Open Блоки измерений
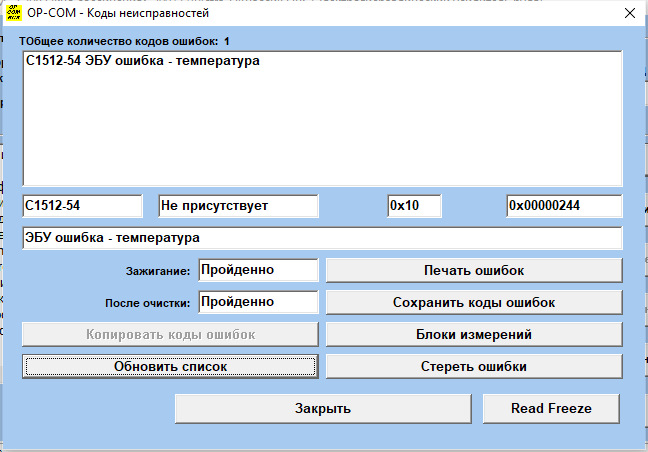648x452 pixels. [474, 334]
